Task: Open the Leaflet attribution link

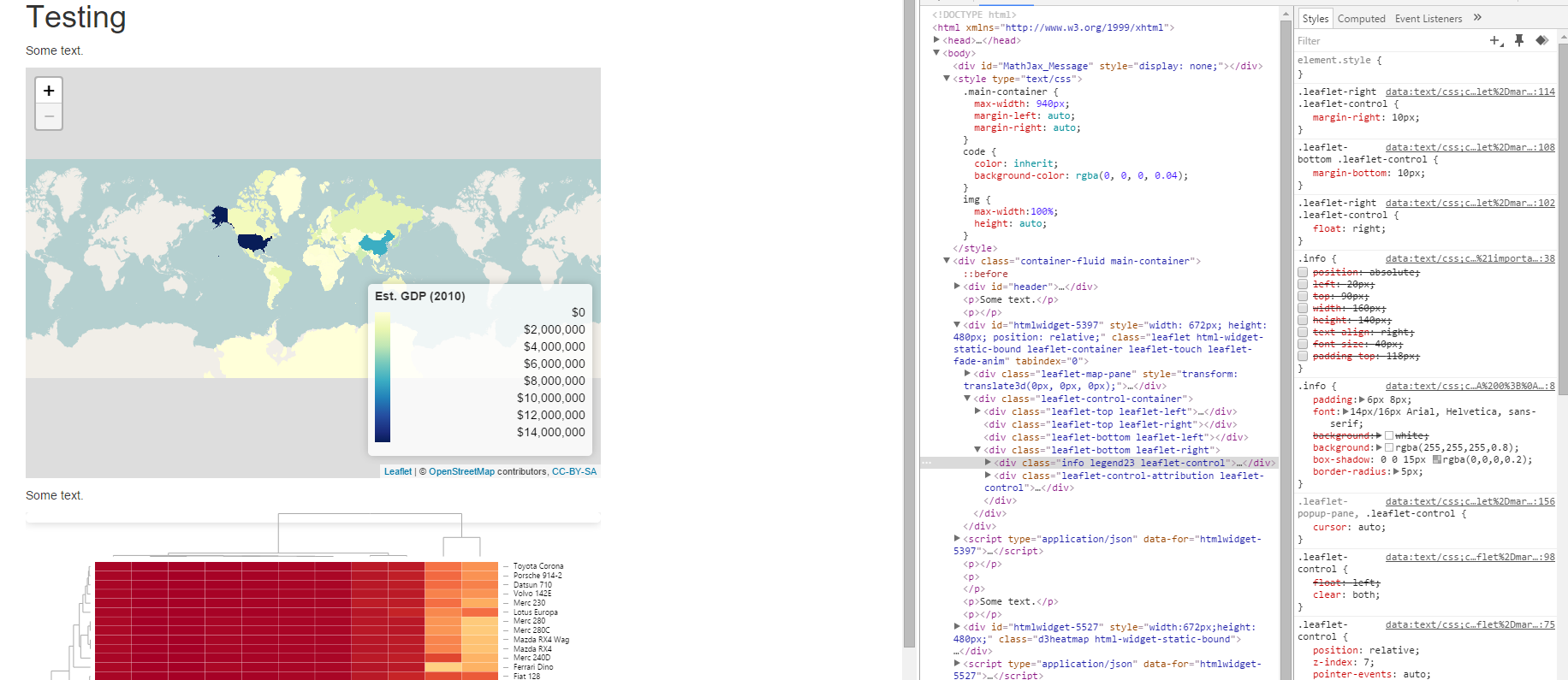Action: point(398,471)
